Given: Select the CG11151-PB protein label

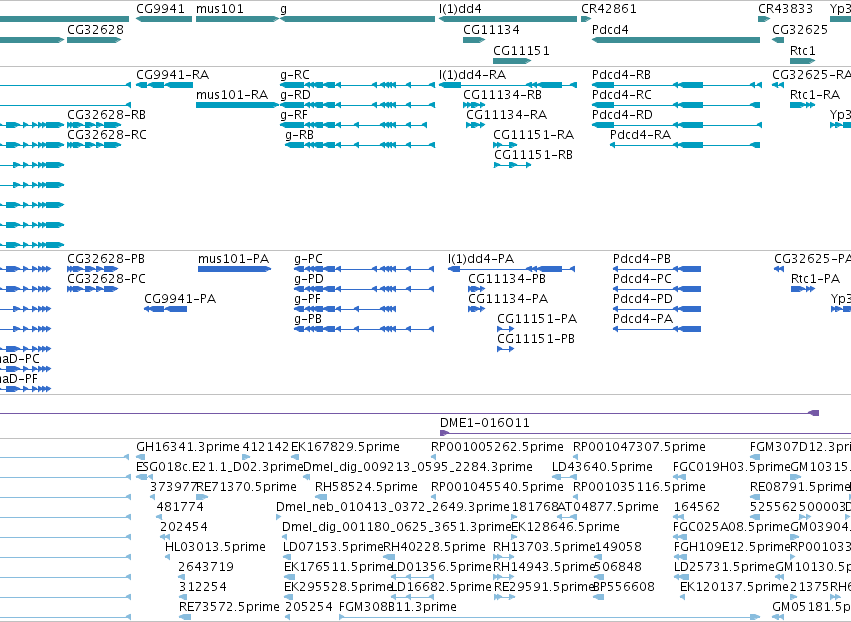Looking at the screenshot, I should [x=536, y=339].
